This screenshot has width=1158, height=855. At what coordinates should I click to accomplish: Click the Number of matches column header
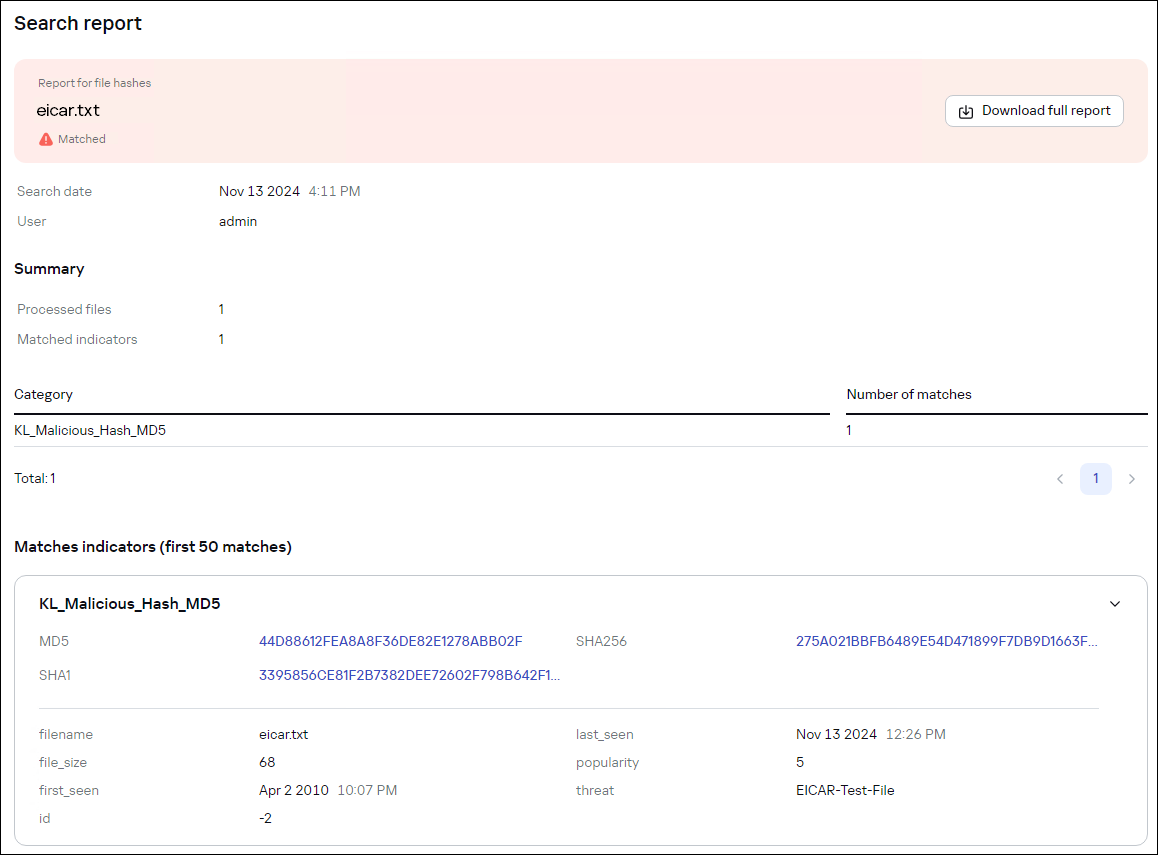pyautogui.click(x=908, y=394)
